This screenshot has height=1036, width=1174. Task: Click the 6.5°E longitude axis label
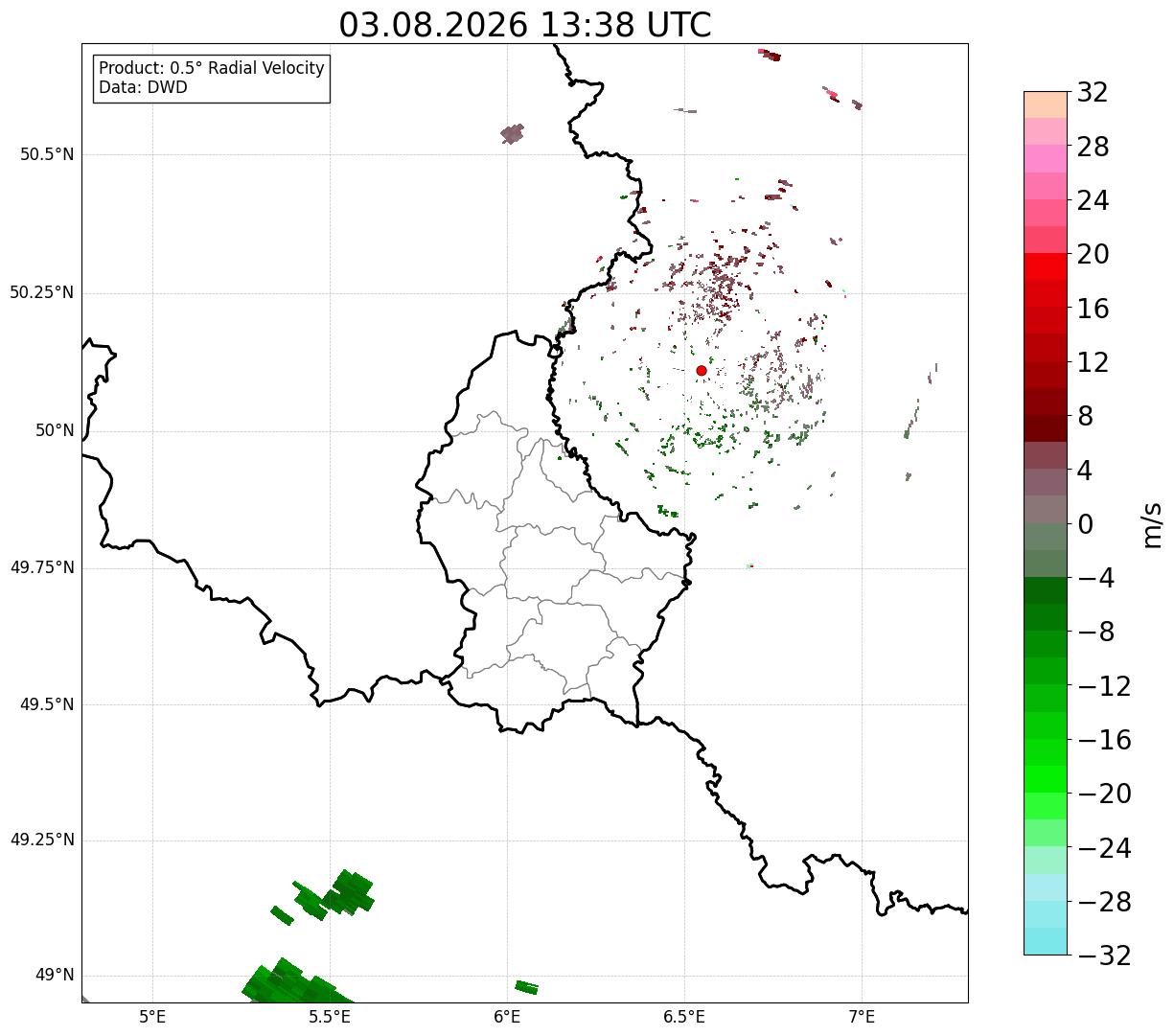pyautogui.click(x=684, y=1016)
